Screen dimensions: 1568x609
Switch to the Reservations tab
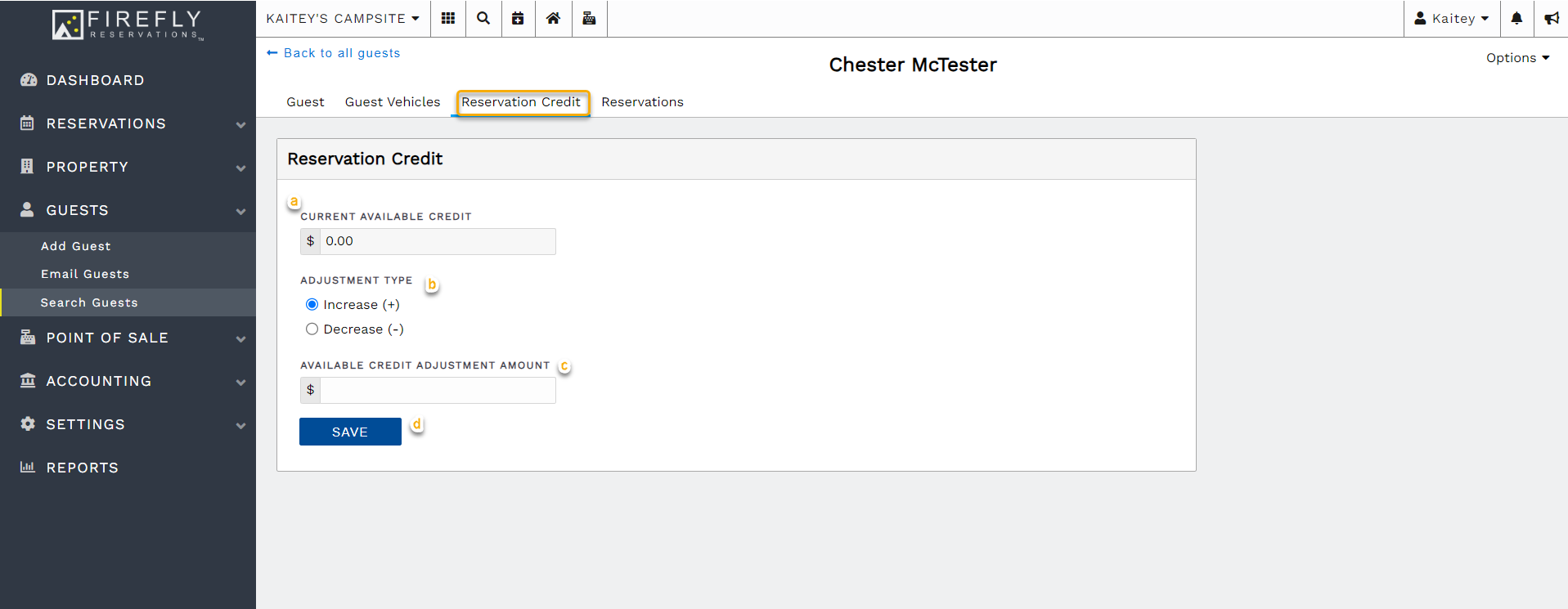tap(642, 102)
